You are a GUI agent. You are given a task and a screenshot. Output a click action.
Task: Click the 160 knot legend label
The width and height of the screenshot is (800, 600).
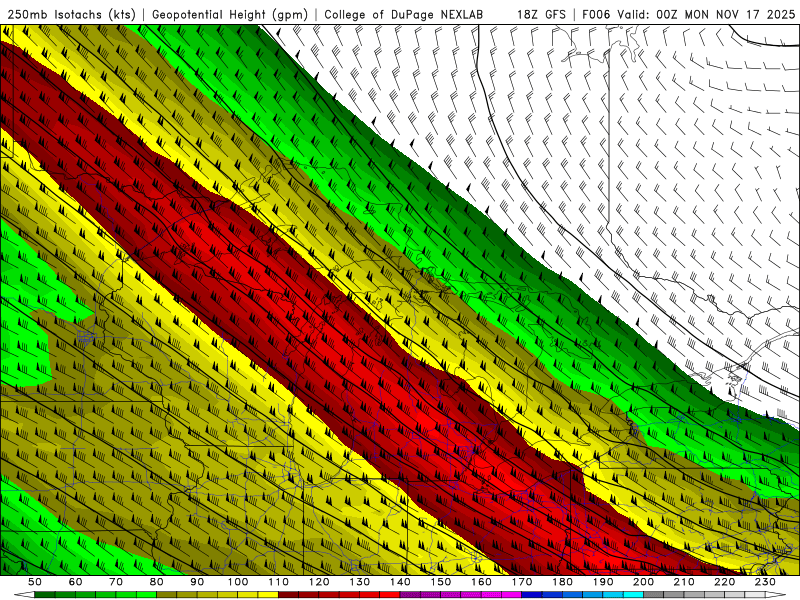coord(481,582)
